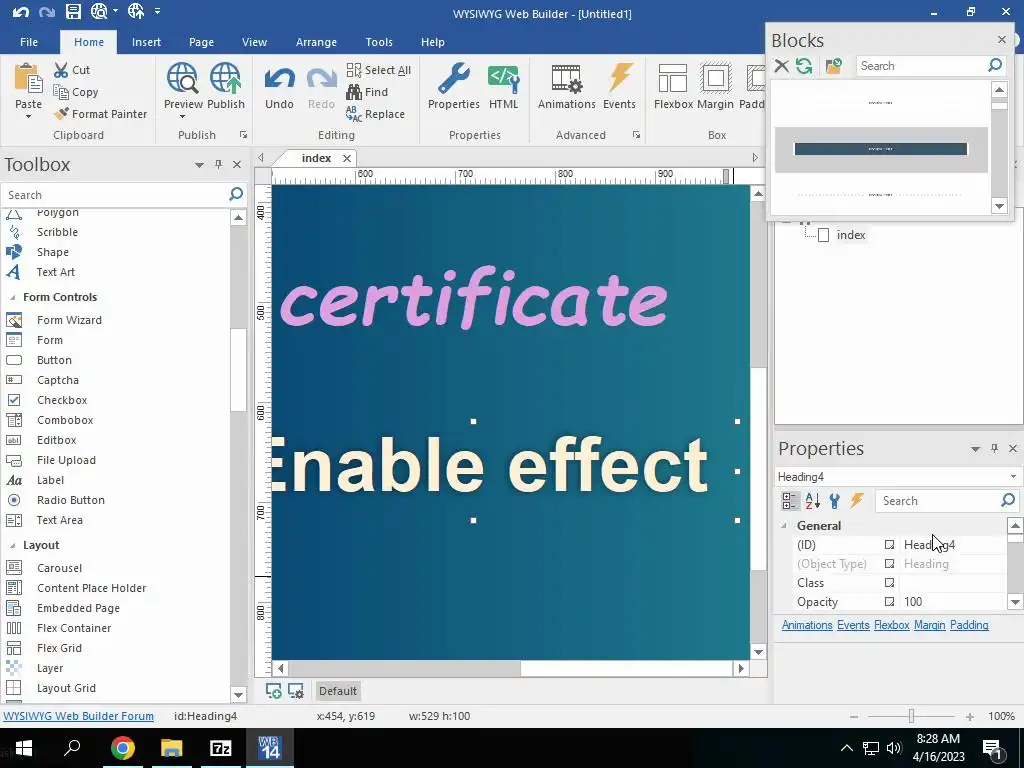Toggle pin on the Properties panel
The width and height of the screenshot is (1024, 768).
click(x=994, y=448)
